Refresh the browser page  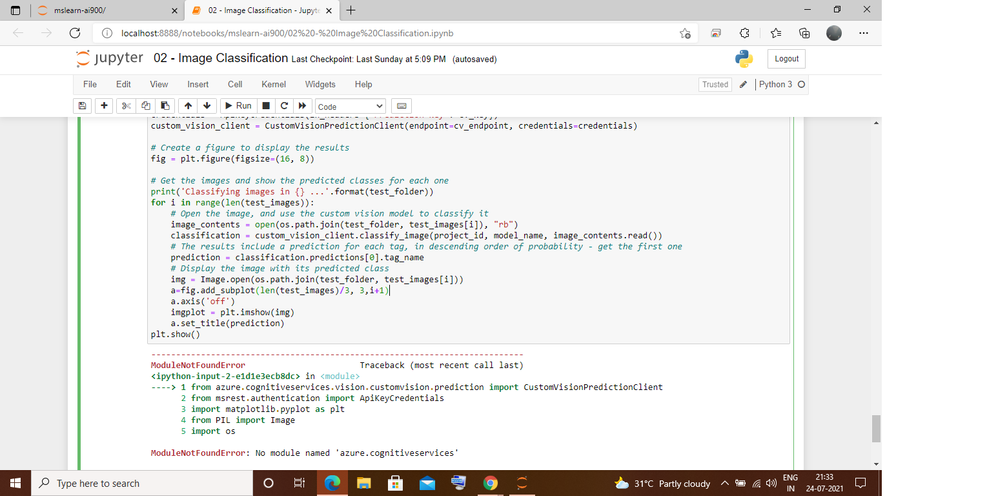[74, 33]
